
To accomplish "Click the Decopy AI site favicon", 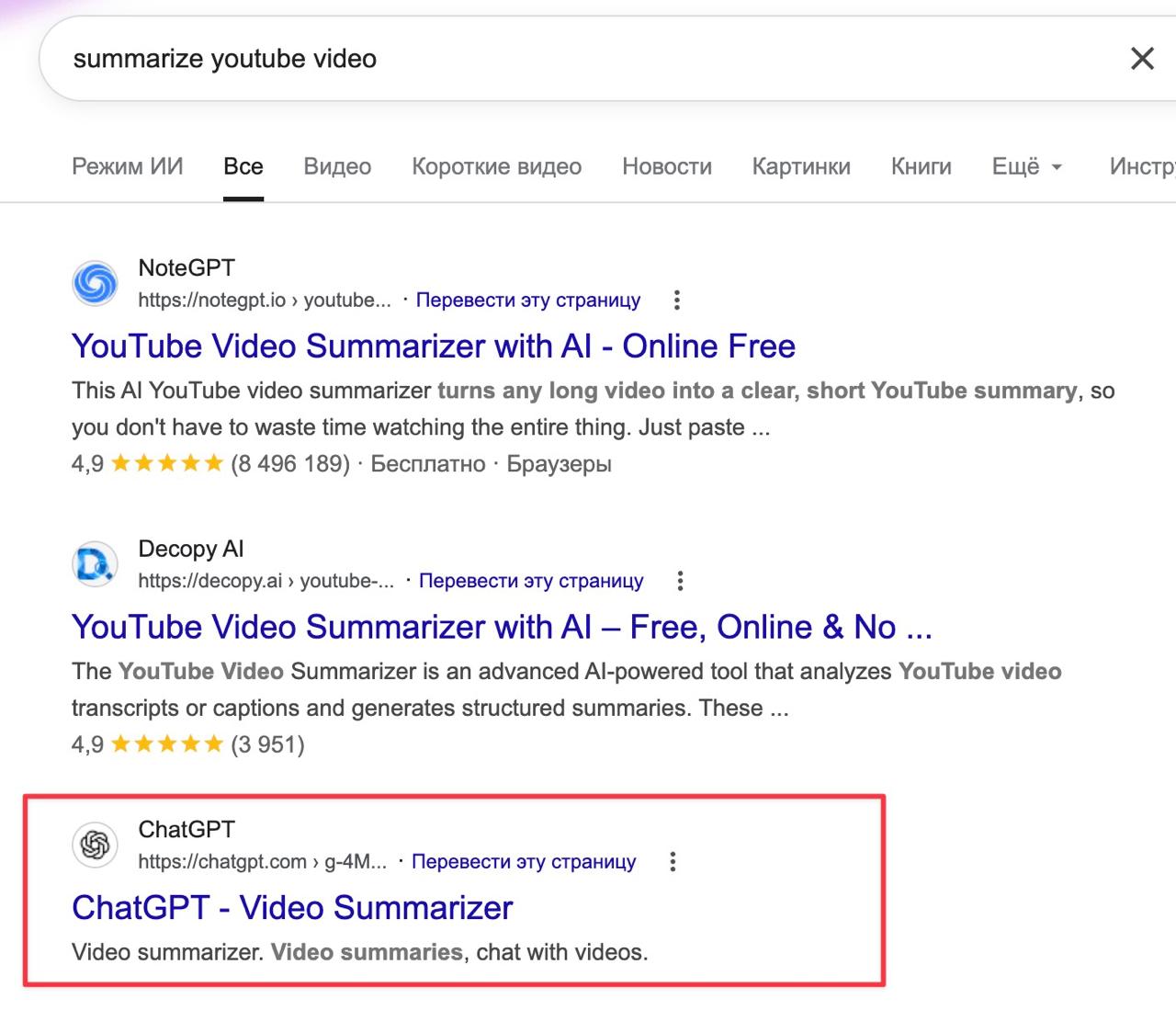I will (x=96, y=564).
